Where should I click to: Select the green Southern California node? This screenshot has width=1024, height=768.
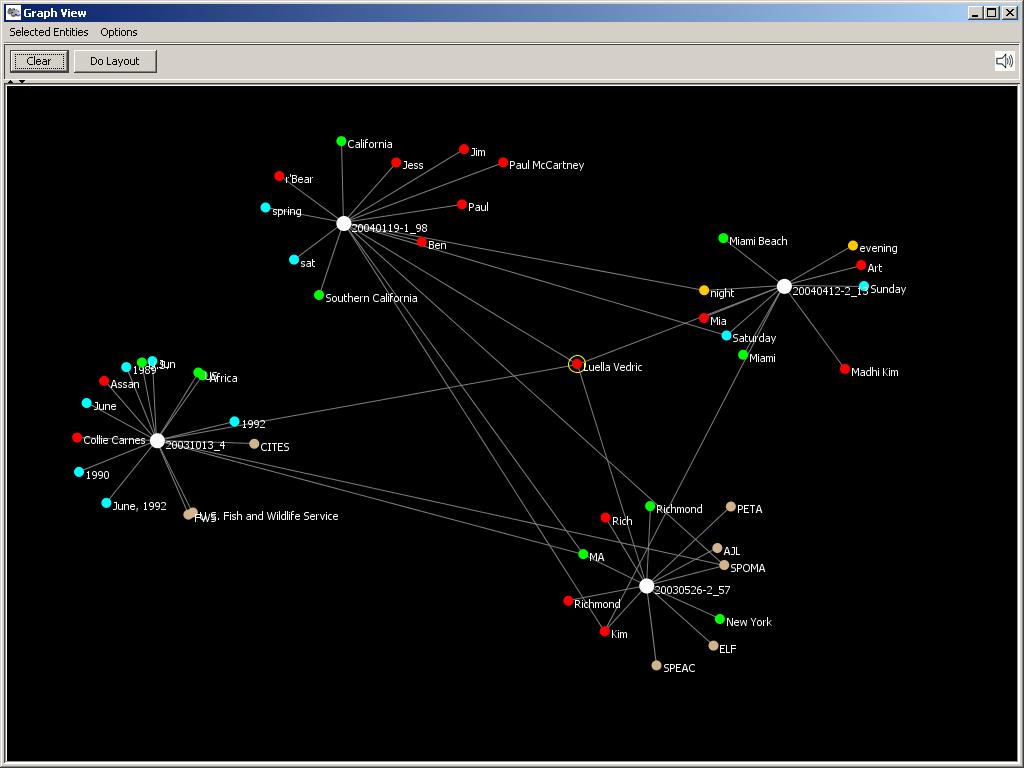[x=319, y=295]
